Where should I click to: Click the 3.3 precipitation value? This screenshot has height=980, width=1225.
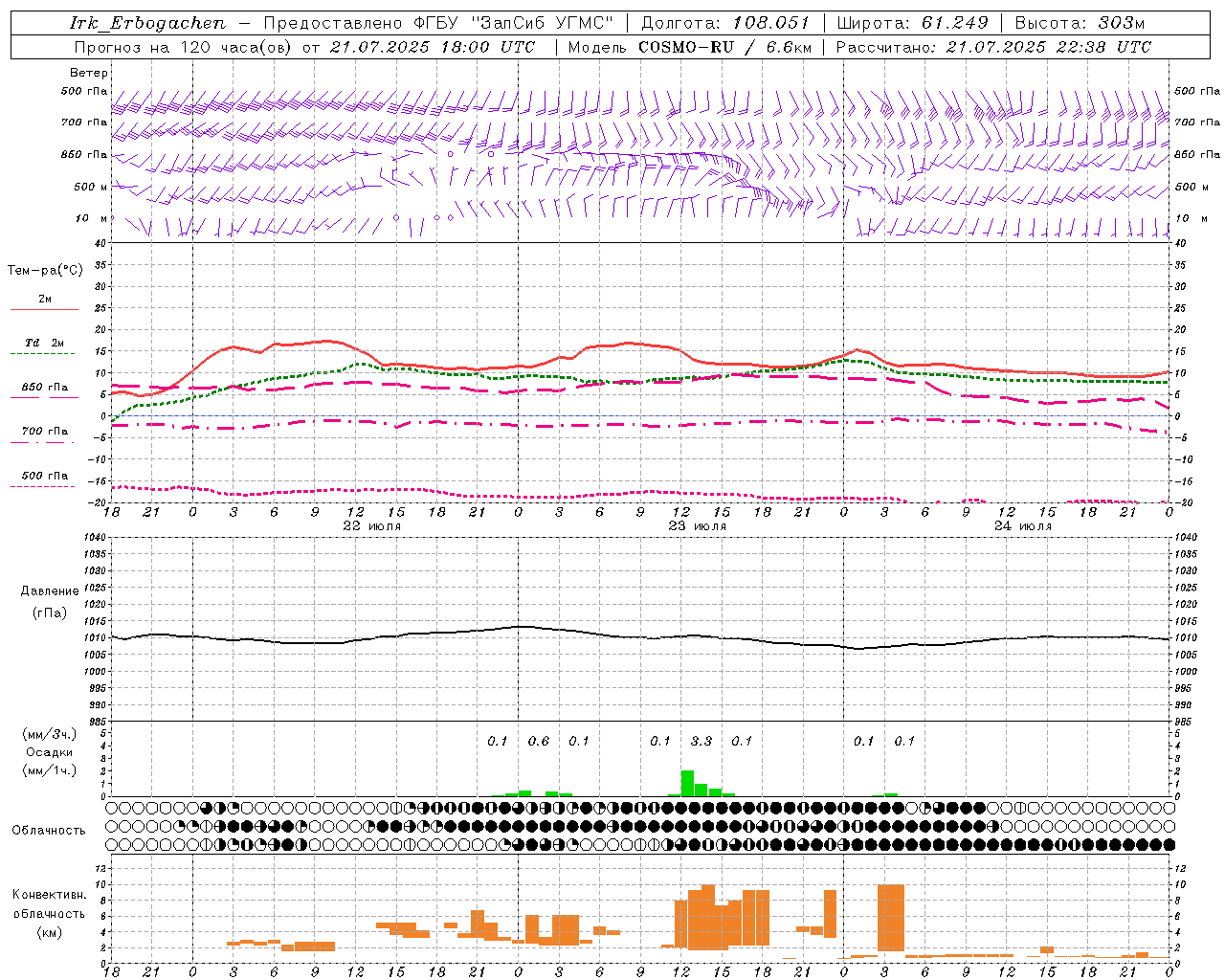(702, 741)
